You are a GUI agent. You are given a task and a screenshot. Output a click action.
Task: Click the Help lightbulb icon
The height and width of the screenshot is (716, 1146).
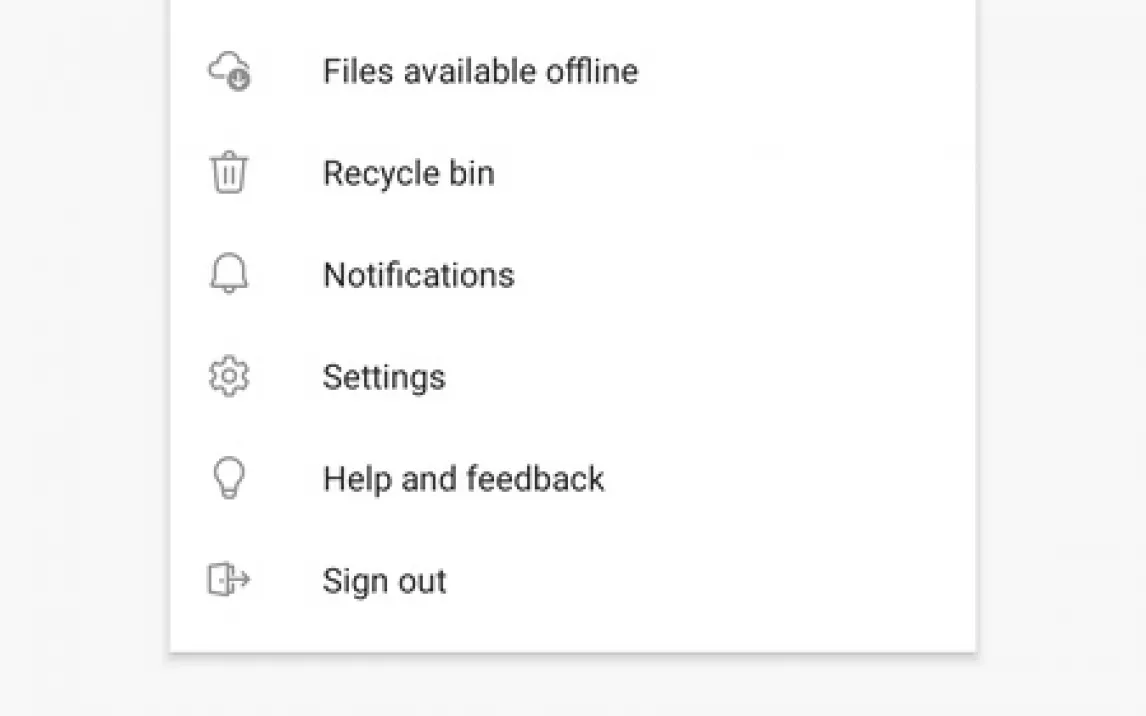[x=228, y=479]
